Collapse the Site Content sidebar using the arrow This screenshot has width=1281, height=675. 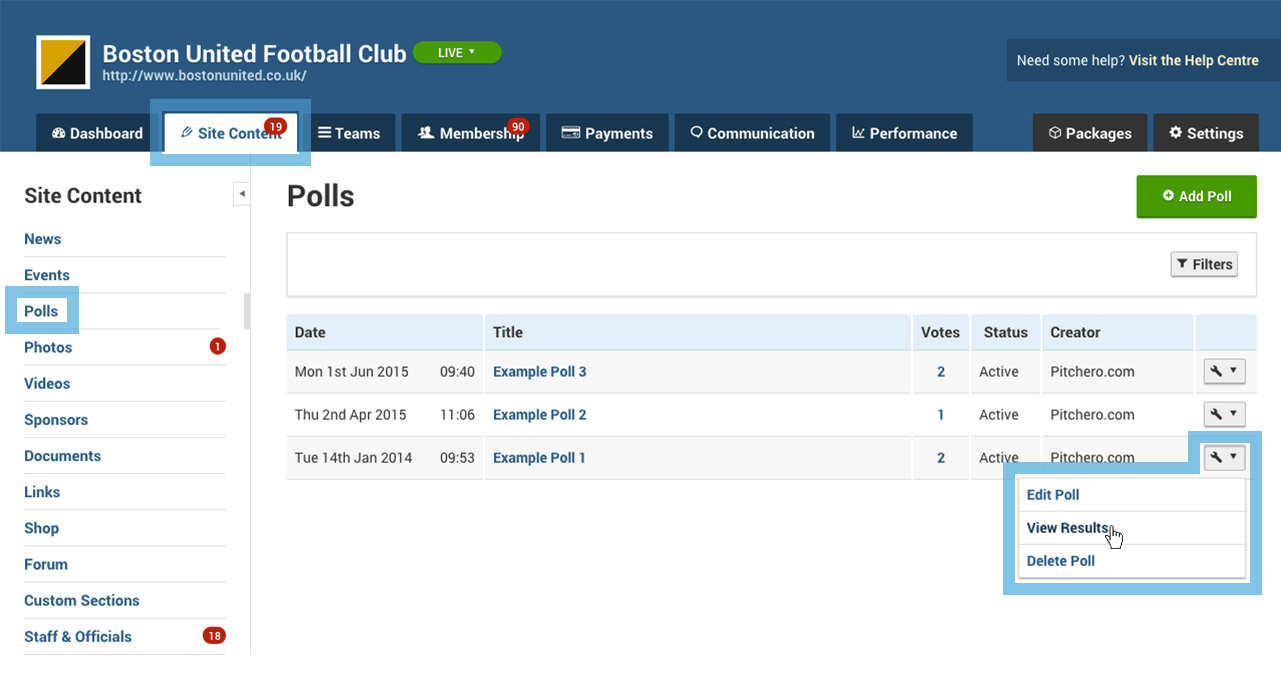pos(241,193)
